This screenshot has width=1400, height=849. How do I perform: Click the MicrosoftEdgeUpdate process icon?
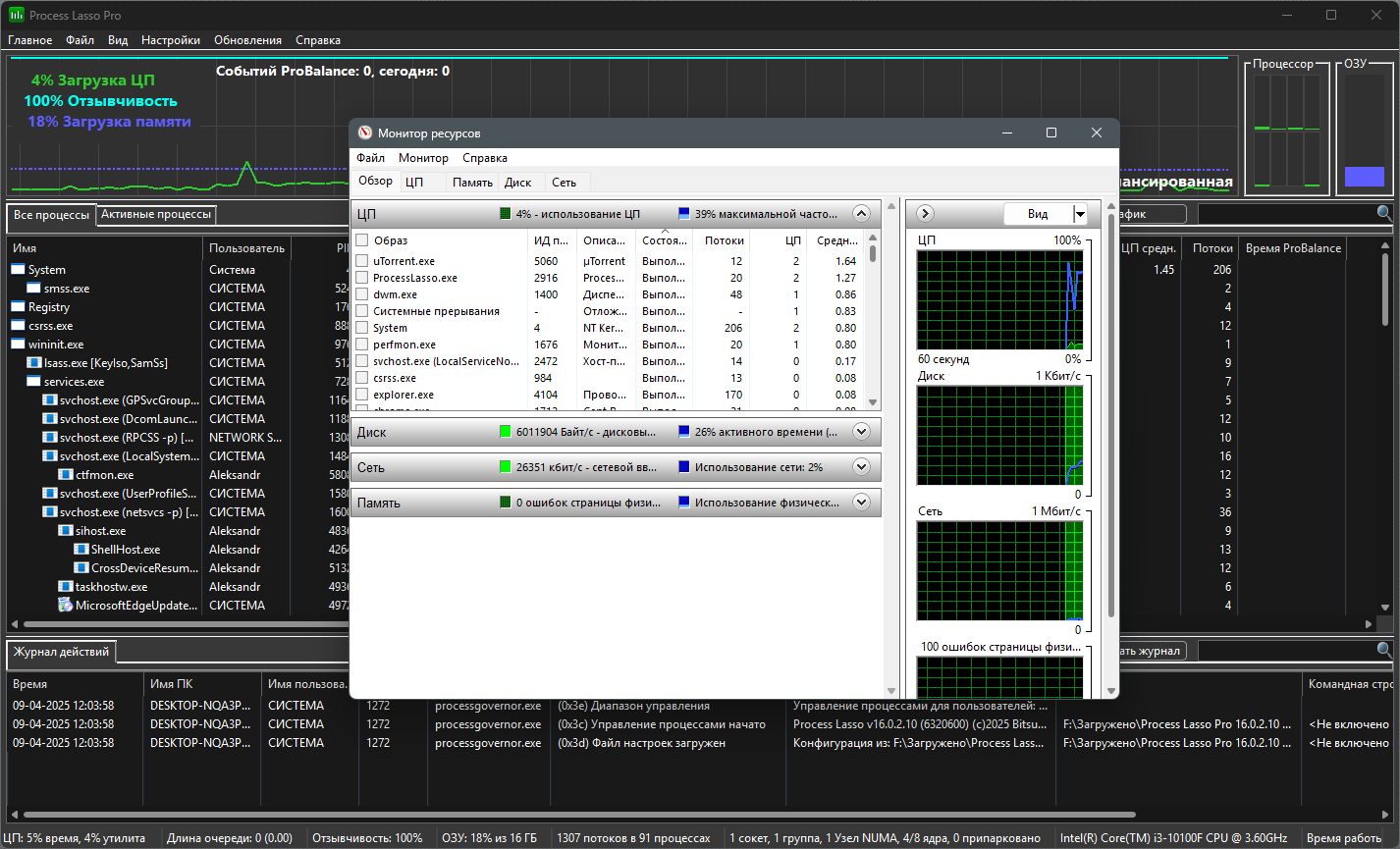[x=65, y=605]
